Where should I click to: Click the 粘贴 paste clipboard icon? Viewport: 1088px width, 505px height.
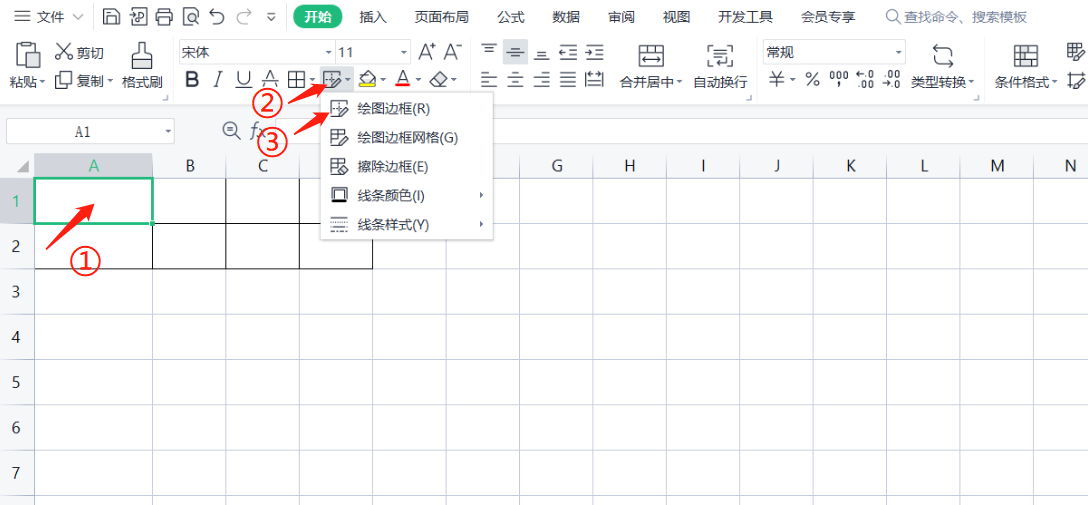(28, 54)
